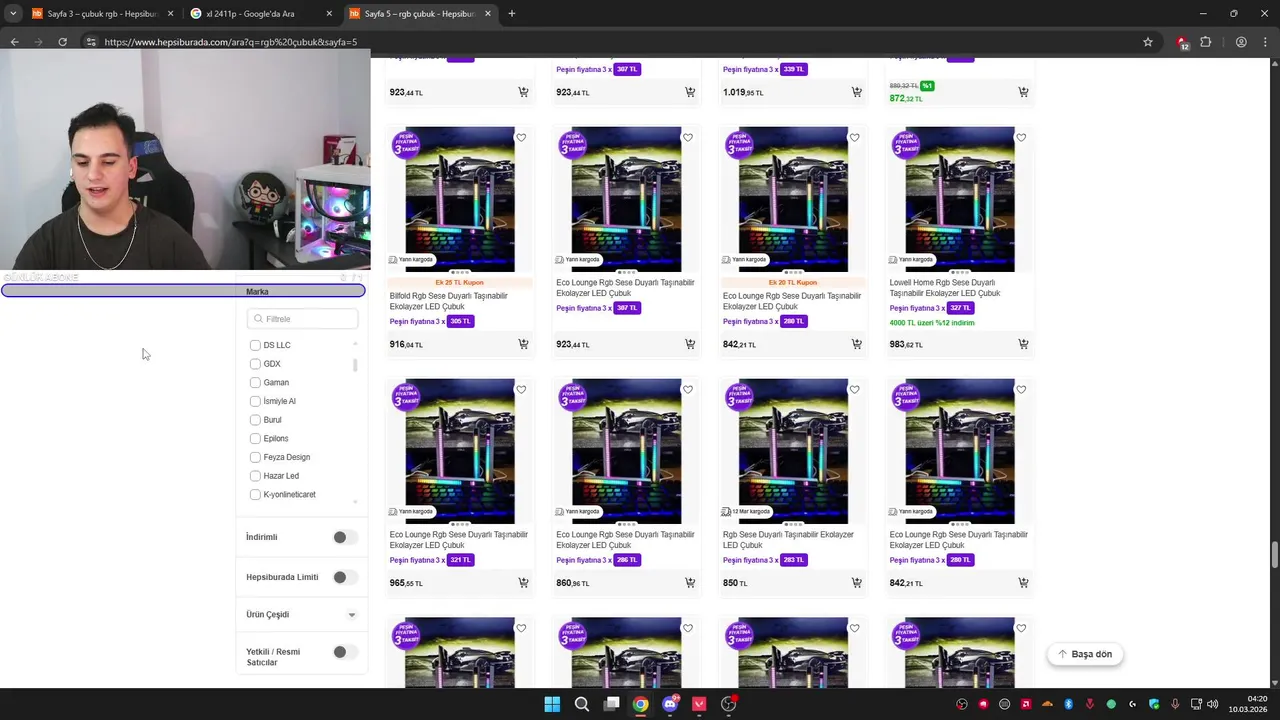The image size is (1280, 720).
Task: Add the 850 TL product to cart
Action: coord(856,583)
